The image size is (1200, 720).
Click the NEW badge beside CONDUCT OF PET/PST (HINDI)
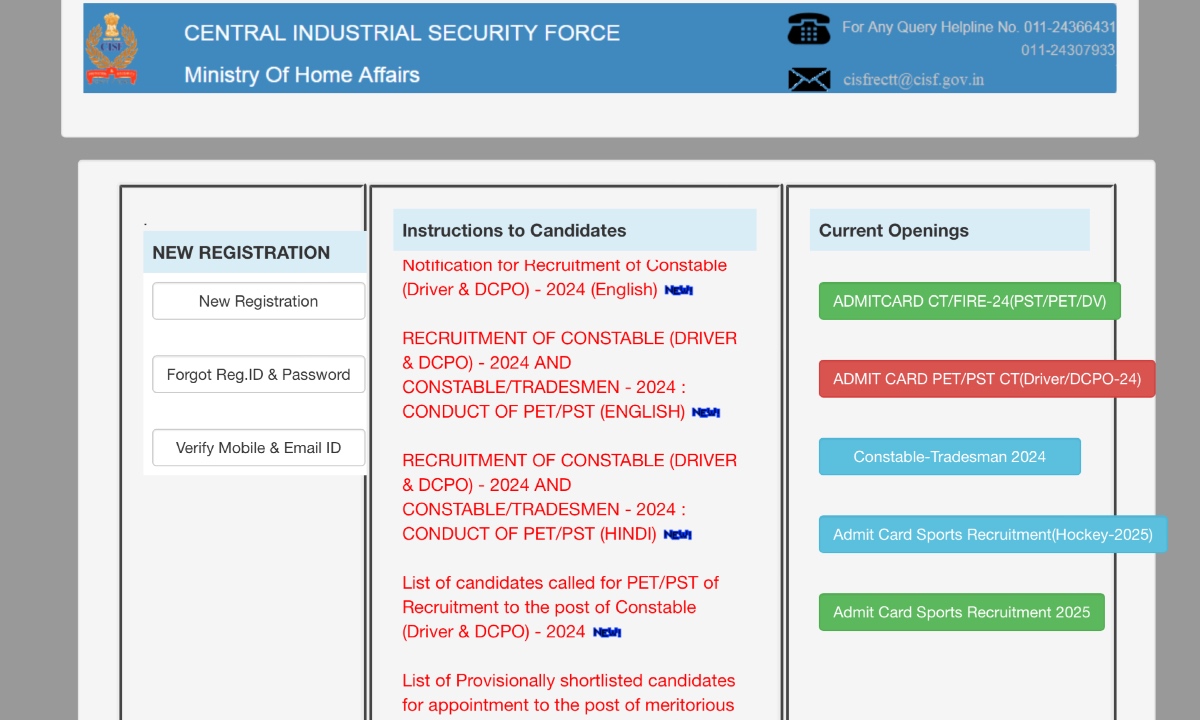click(x=678, y=535)
